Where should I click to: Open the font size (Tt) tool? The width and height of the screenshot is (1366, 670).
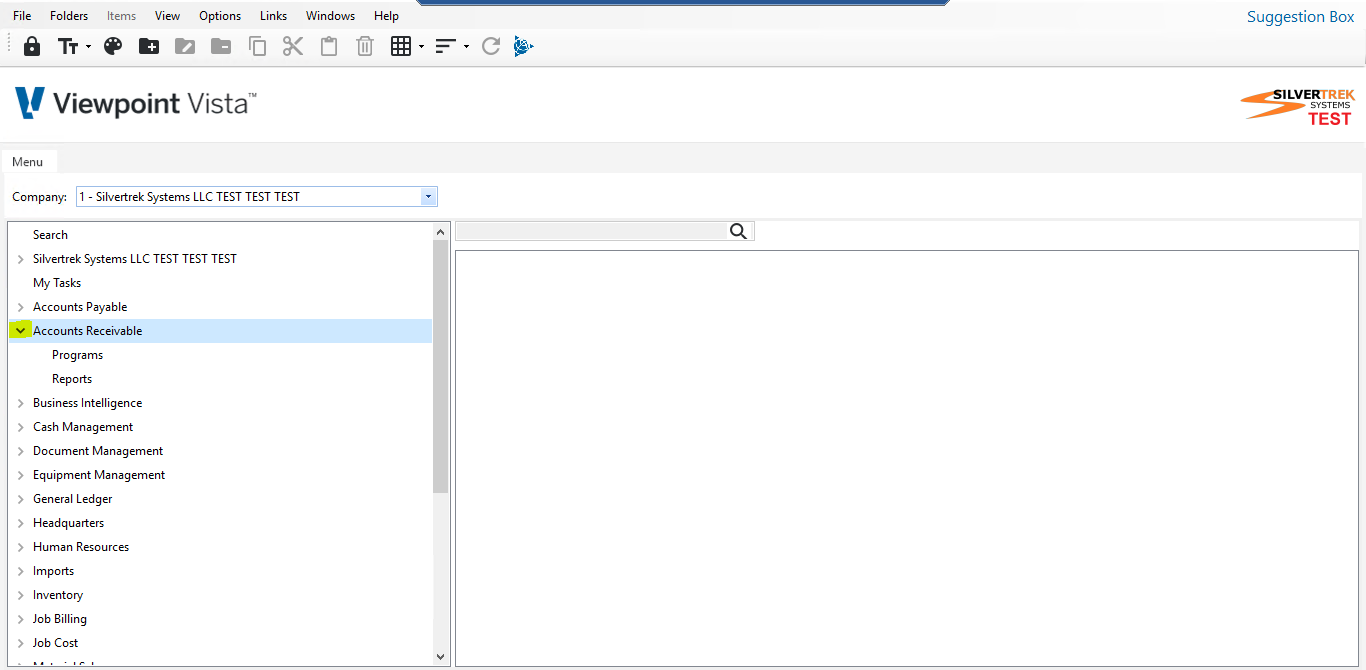[x=67, y=46]
